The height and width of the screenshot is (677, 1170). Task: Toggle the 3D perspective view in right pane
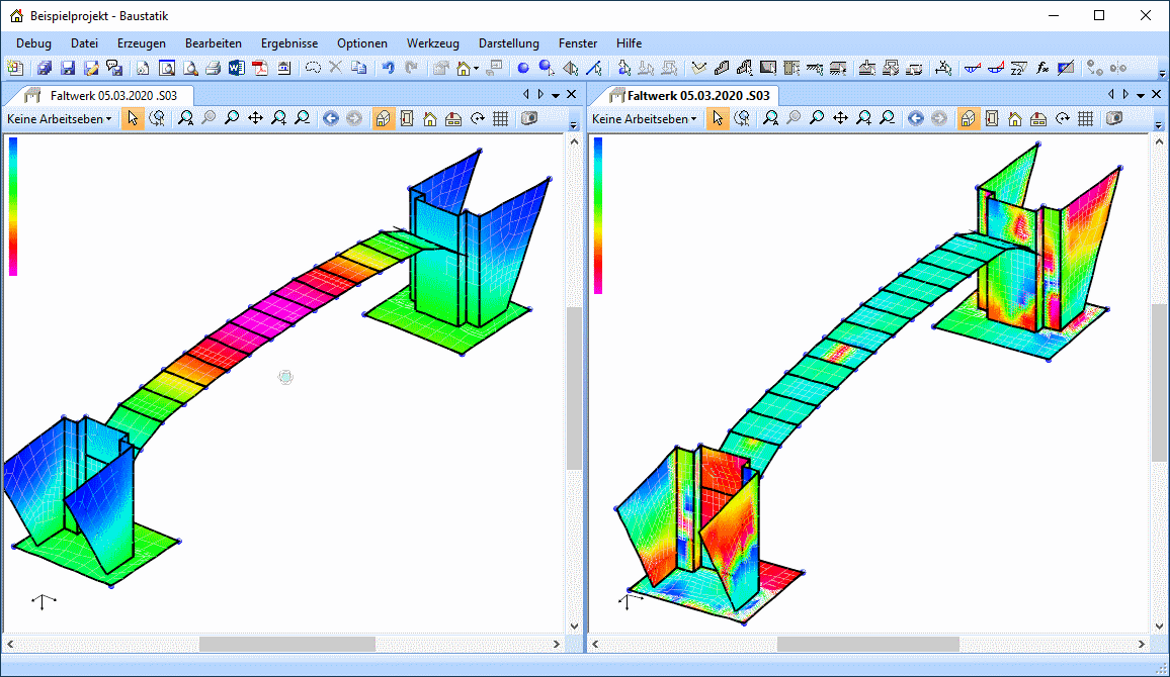coord(967,118)
